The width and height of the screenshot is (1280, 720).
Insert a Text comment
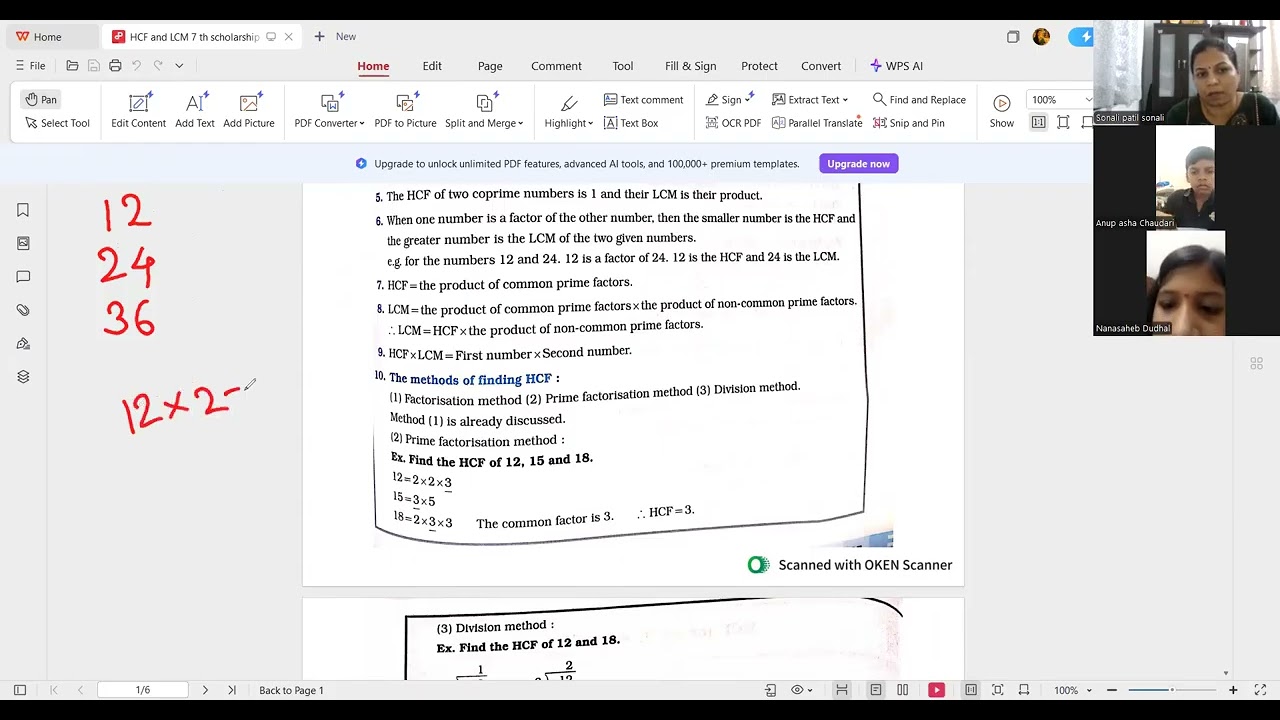[643, 99]
